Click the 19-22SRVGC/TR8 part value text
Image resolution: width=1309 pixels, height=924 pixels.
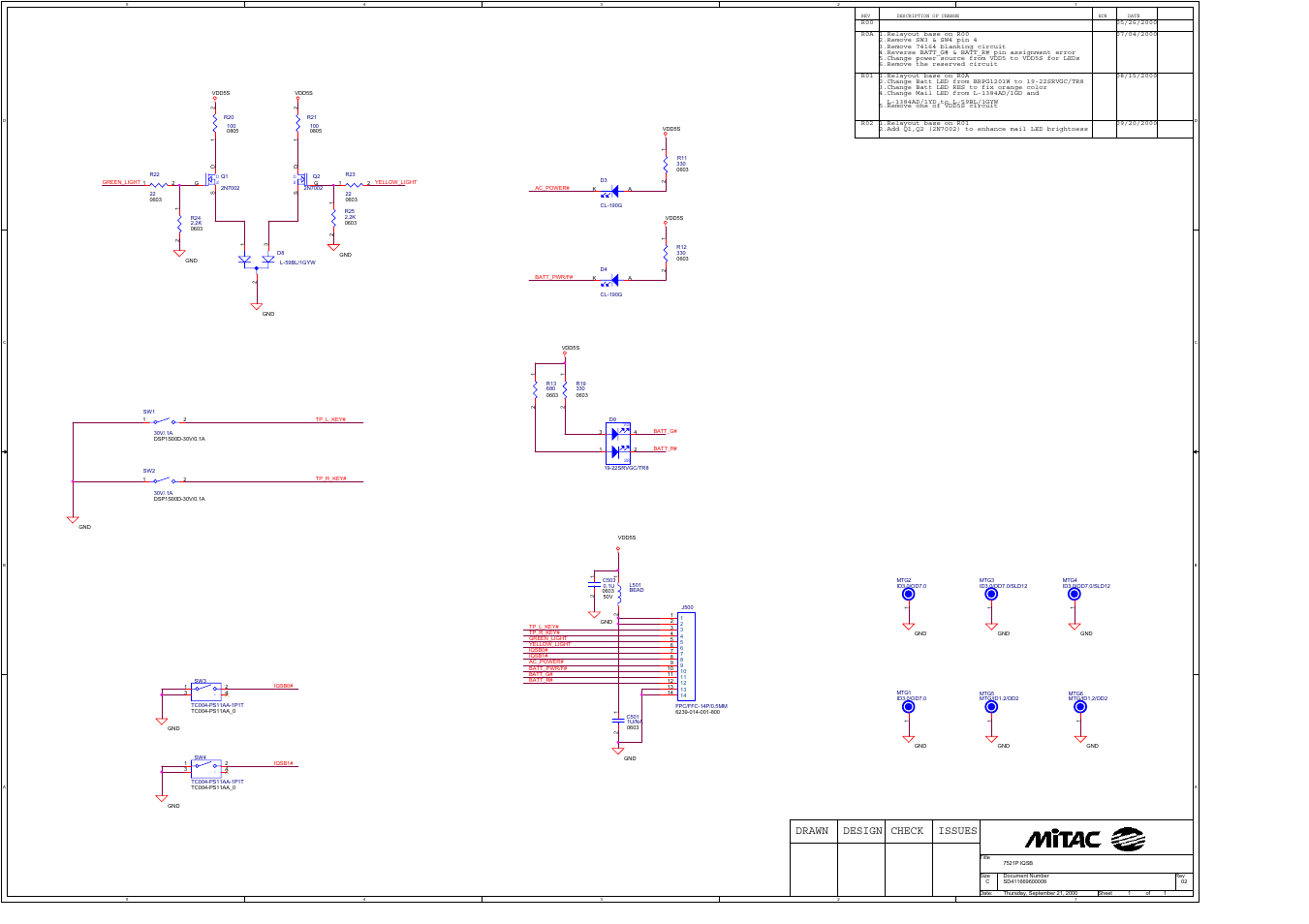627,469
